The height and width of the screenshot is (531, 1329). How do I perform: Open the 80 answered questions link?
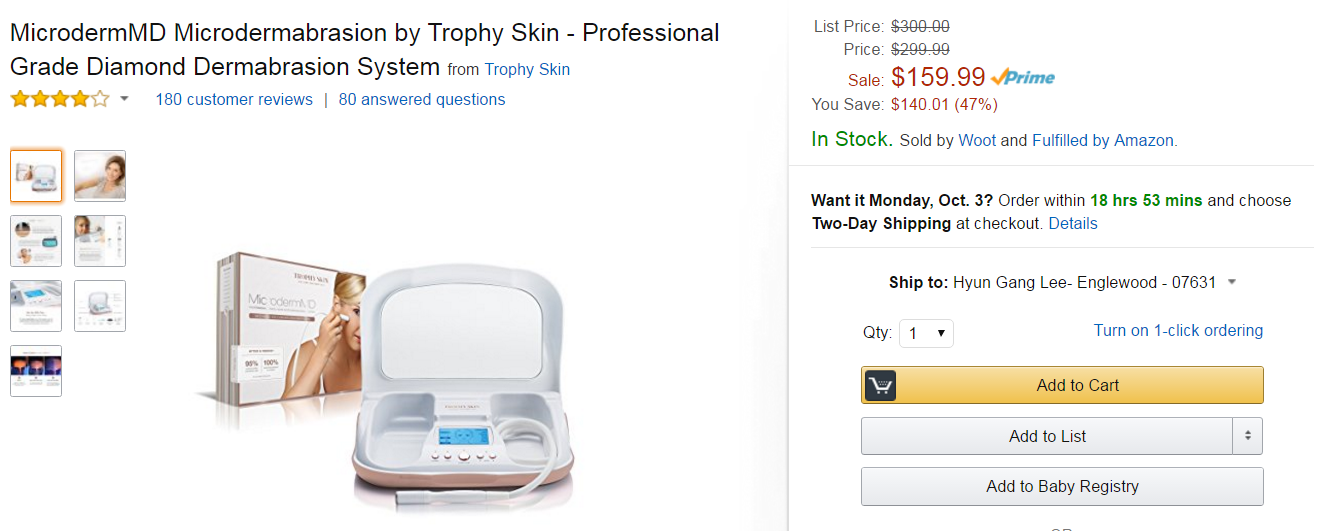pos(422,100)
